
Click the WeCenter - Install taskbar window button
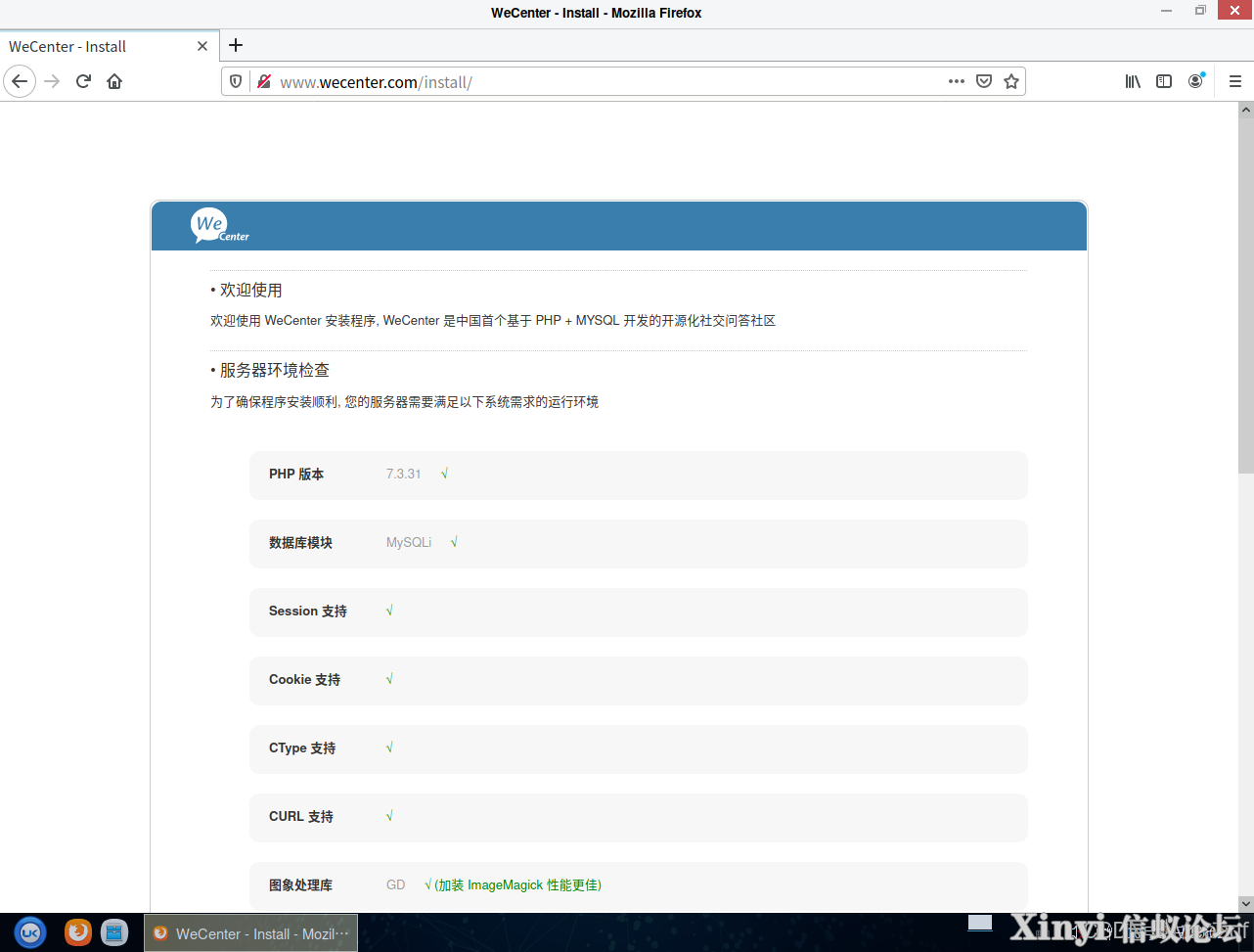[251, 933]
